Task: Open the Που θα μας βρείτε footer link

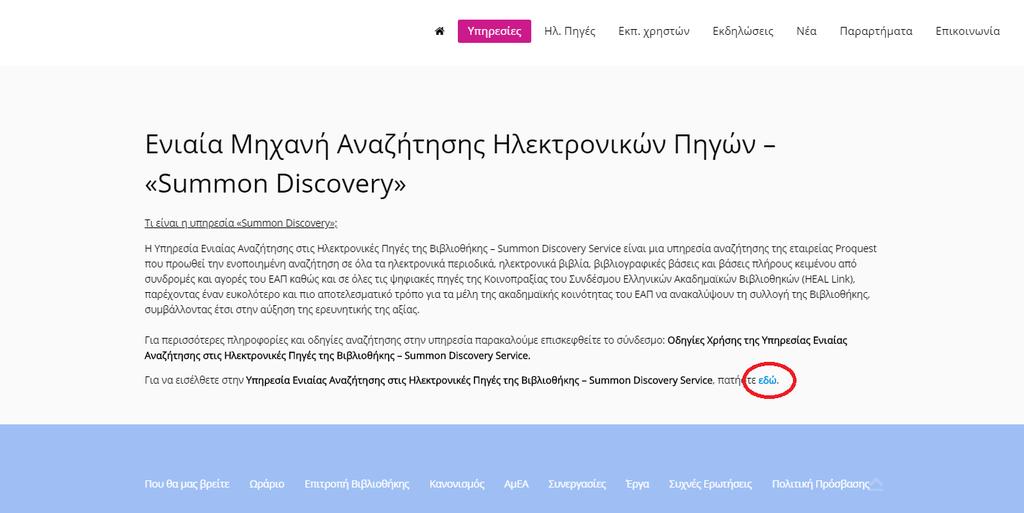Action: pyautogui.click(x=187, y=484)
